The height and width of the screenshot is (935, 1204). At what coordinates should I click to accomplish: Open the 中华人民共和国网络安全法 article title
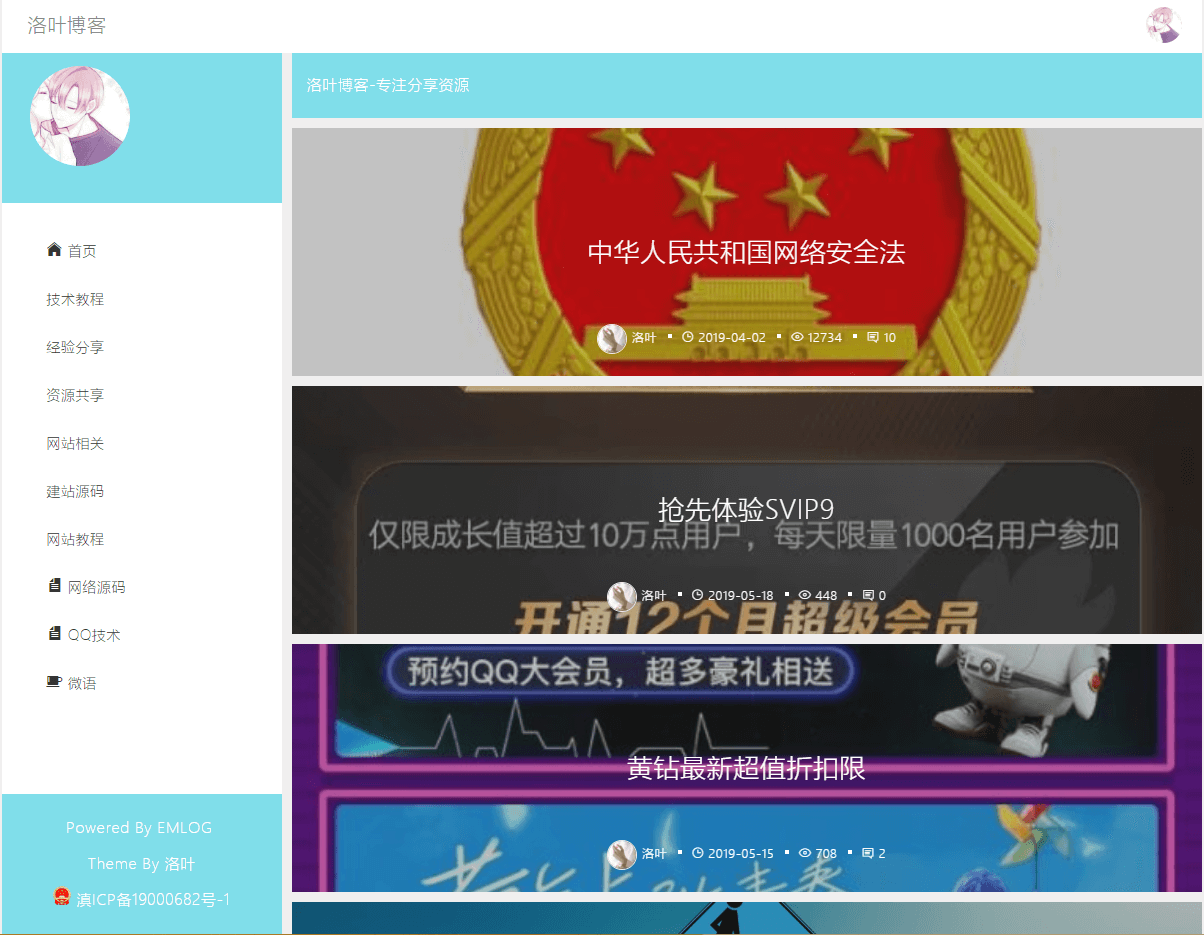[x=746, y=252]
